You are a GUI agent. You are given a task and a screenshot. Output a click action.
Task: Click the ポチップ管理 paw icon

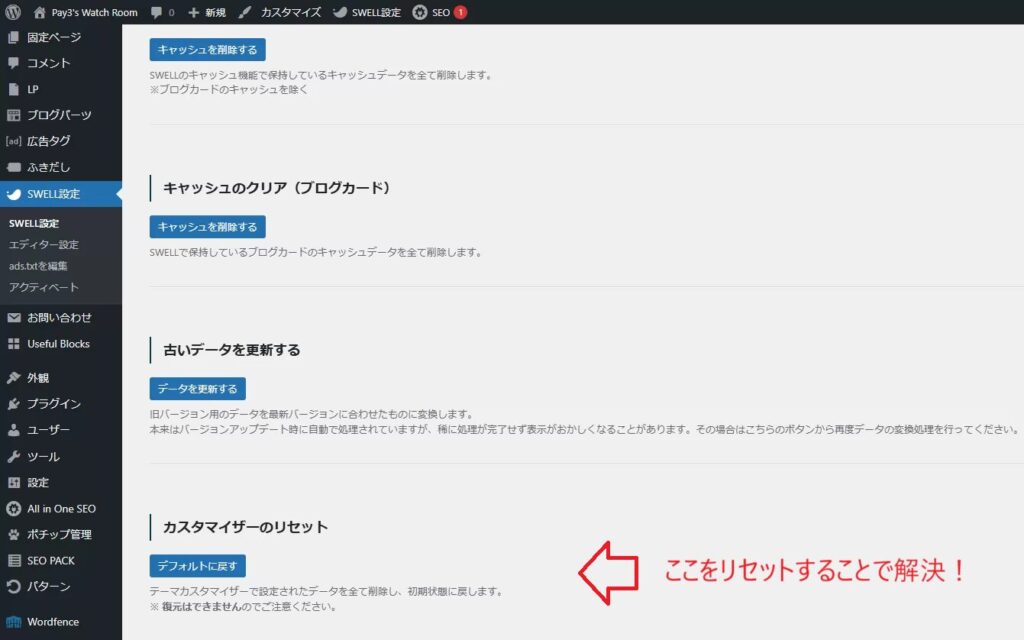(x=13, y=534)
